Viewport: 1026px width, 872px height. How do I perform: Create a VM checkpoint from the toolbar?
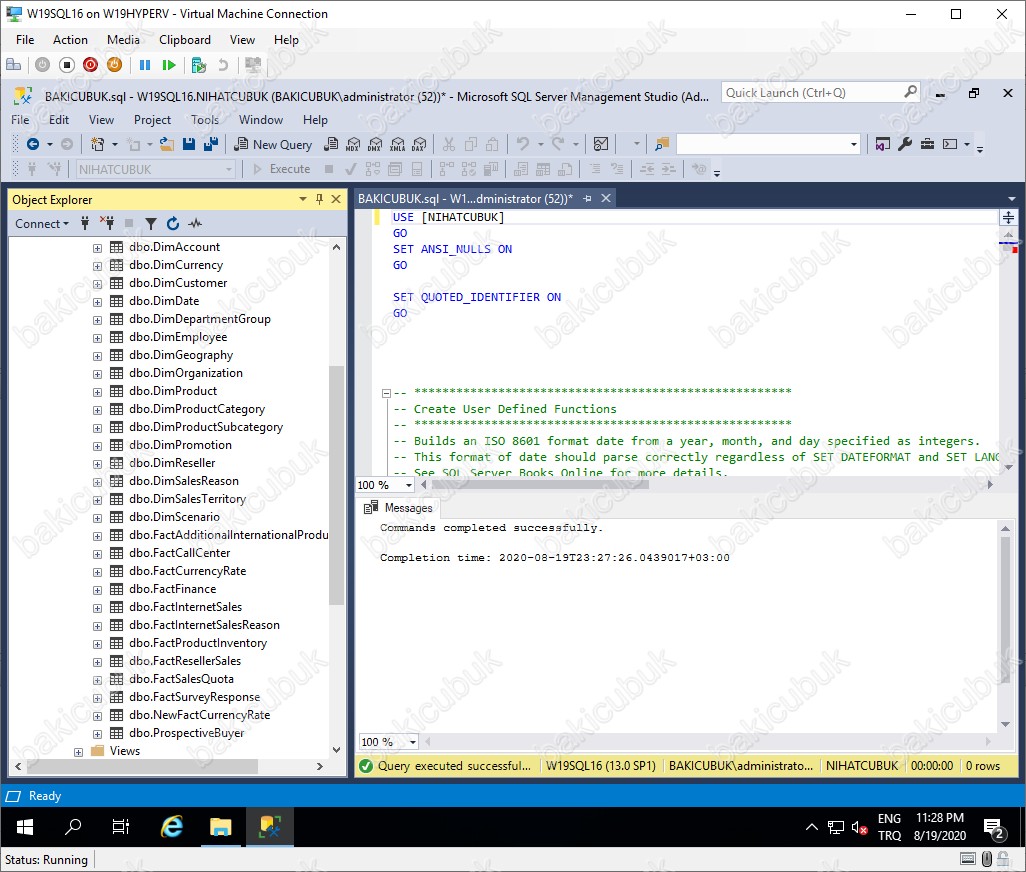tap(198, 65)
